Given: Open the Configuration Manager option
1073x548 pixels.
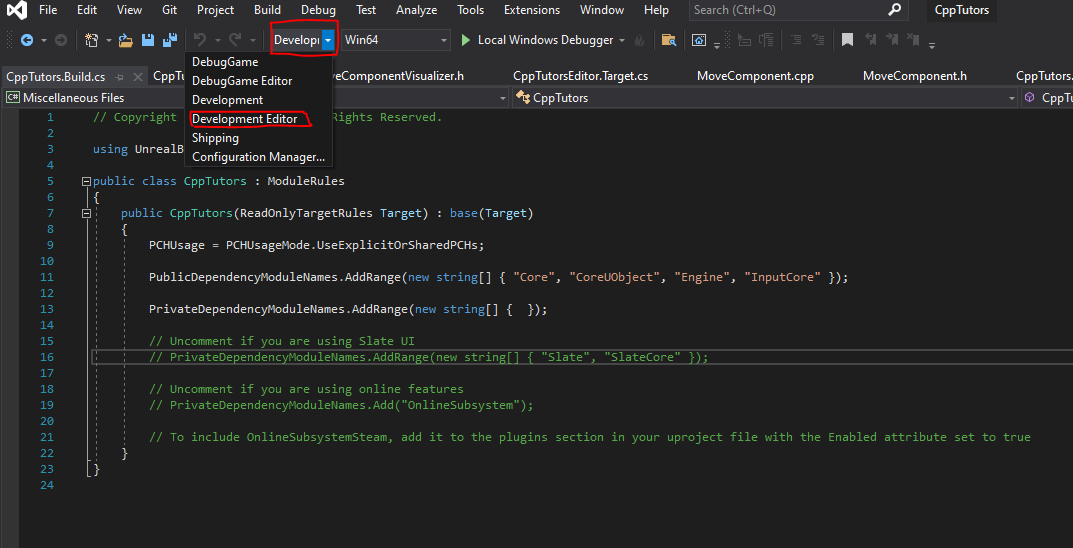Looking at the screenshot, I should [258, 157].
